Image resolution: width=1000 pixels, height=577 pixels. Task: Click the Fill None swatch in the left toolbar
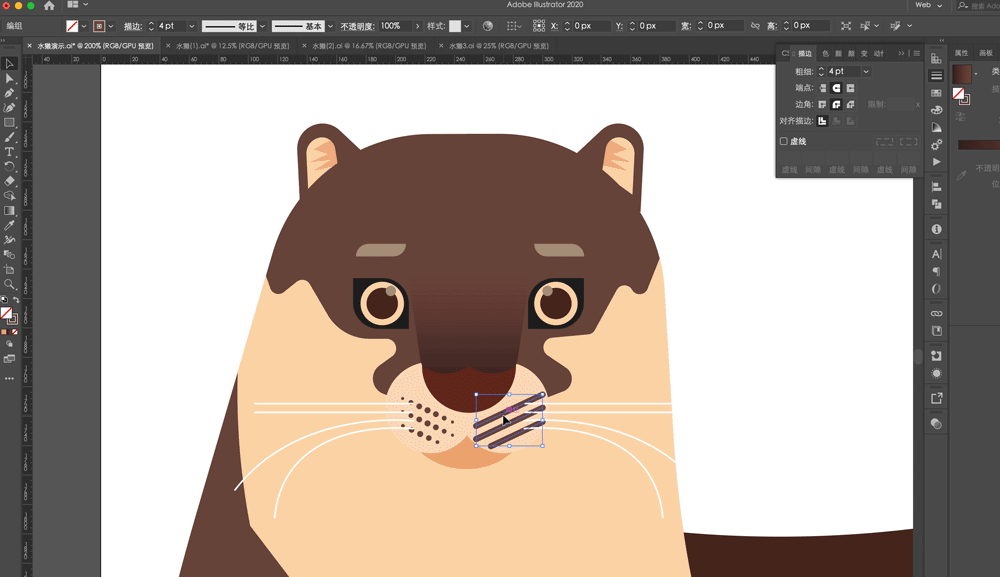[x=6, y=312]
